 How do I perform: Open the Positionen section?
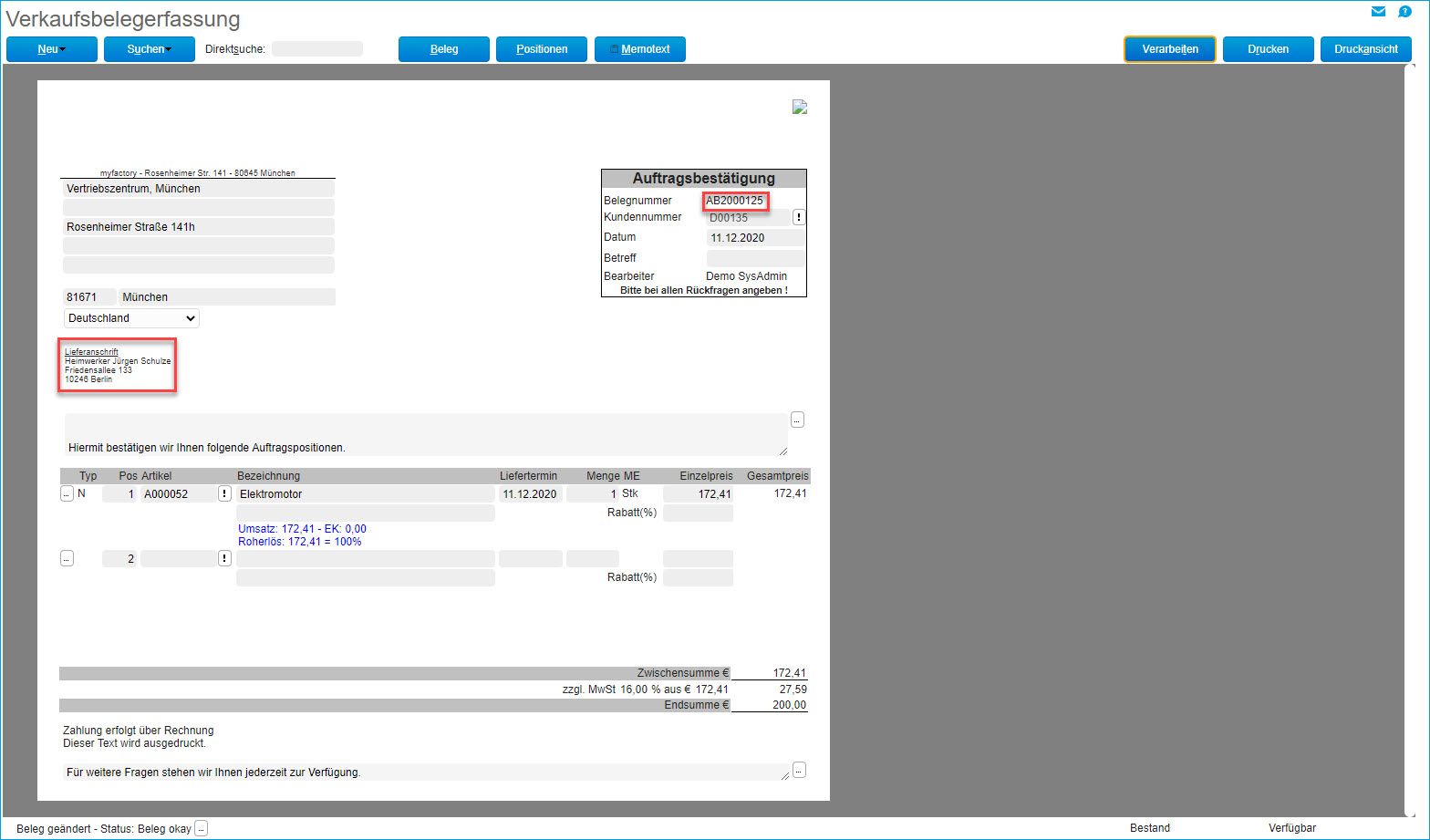(x=542, y=49)
